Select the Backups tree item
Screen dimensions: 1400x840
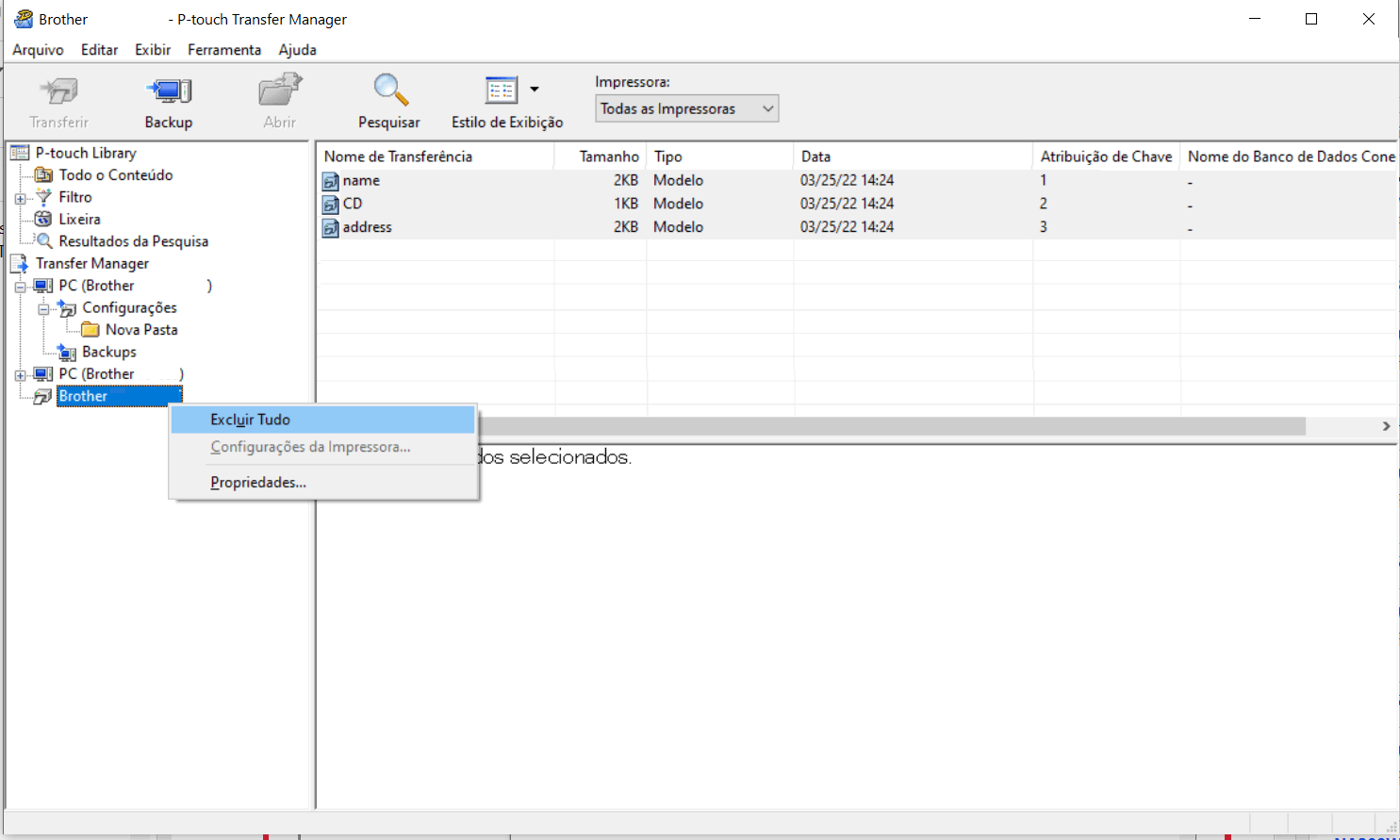(109, 352)
